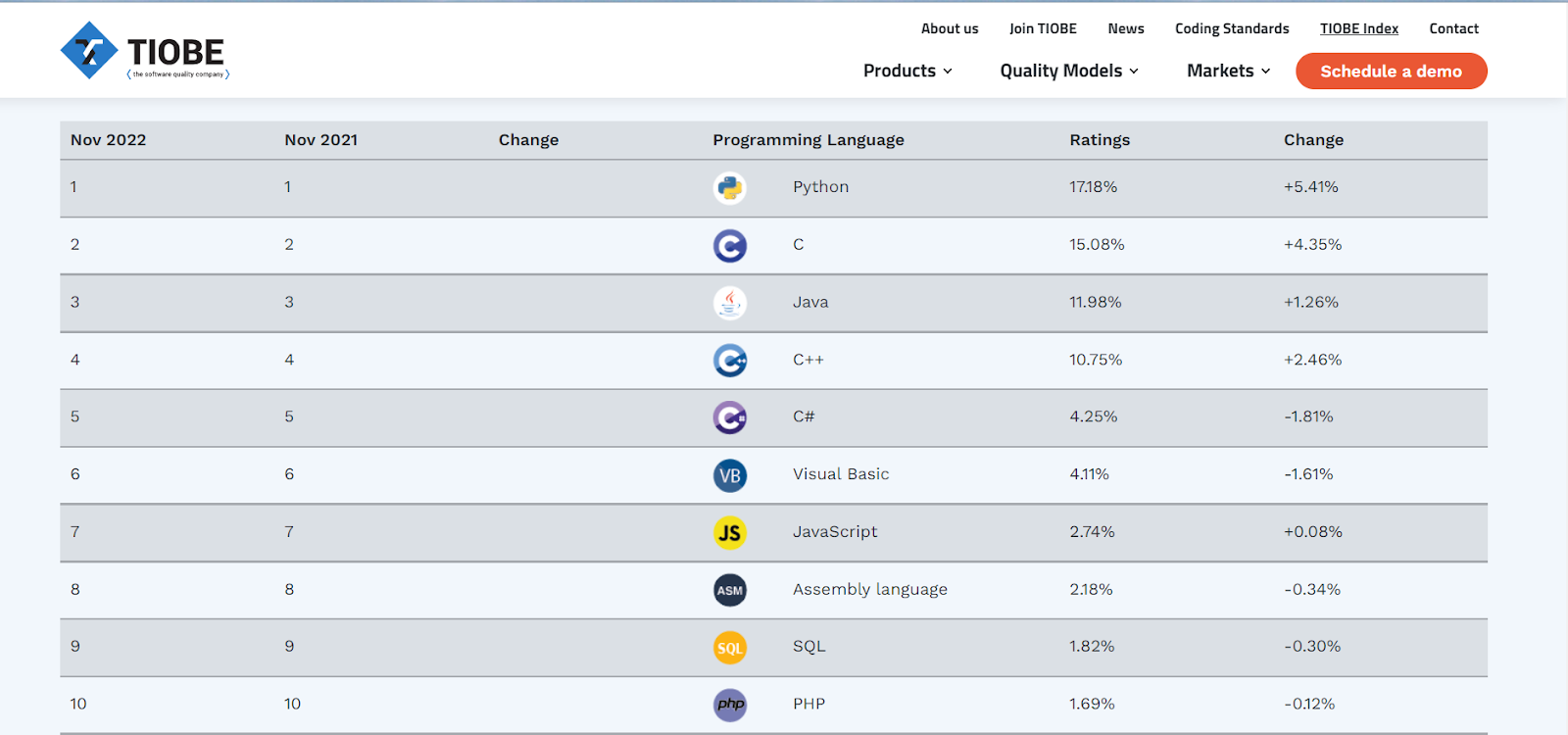Click JavaScript's 2.74% rating
The image size is (1568, 735).
pyautogui.click(x=1092, y=532)
